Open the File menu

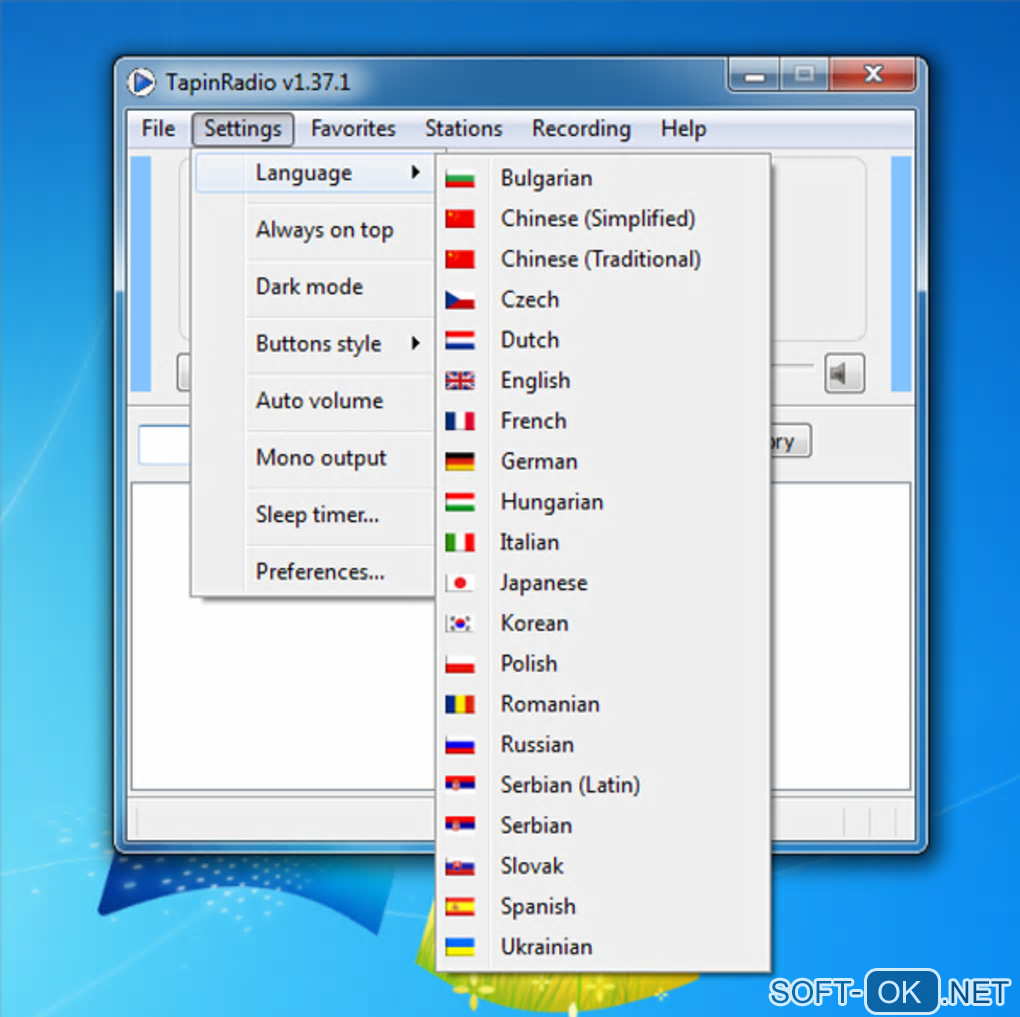158,129
